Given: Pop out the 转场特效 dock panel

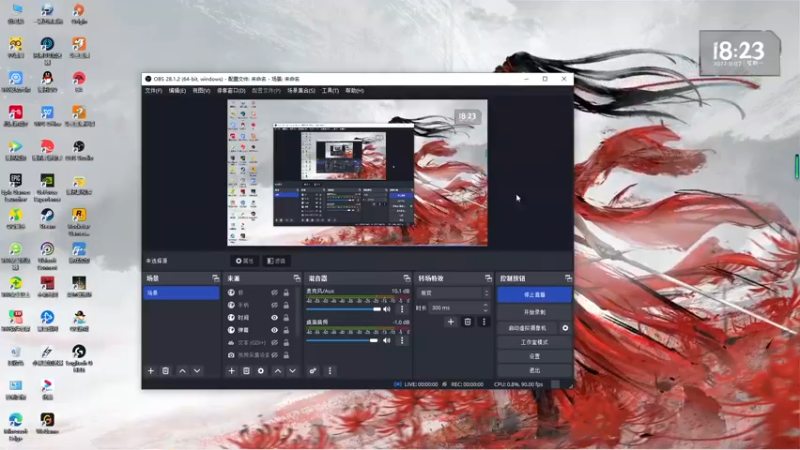Looking at the screenshot, I should pos(488,279).
